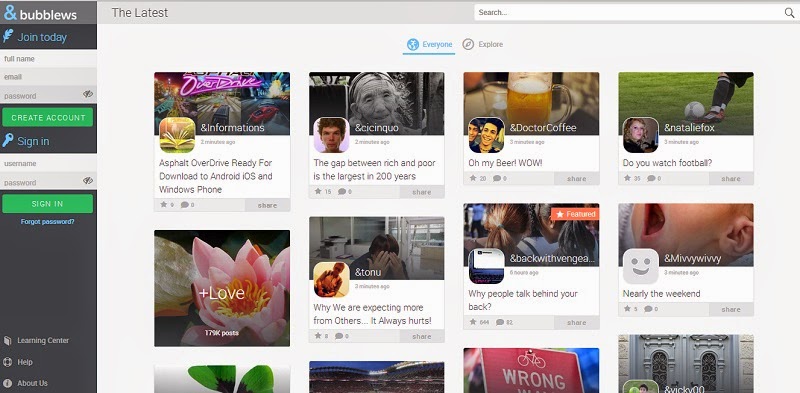The height and width of the screenshot is (393, 800).
Task: Share the rich and poor gap post
Action: (422, 192)
